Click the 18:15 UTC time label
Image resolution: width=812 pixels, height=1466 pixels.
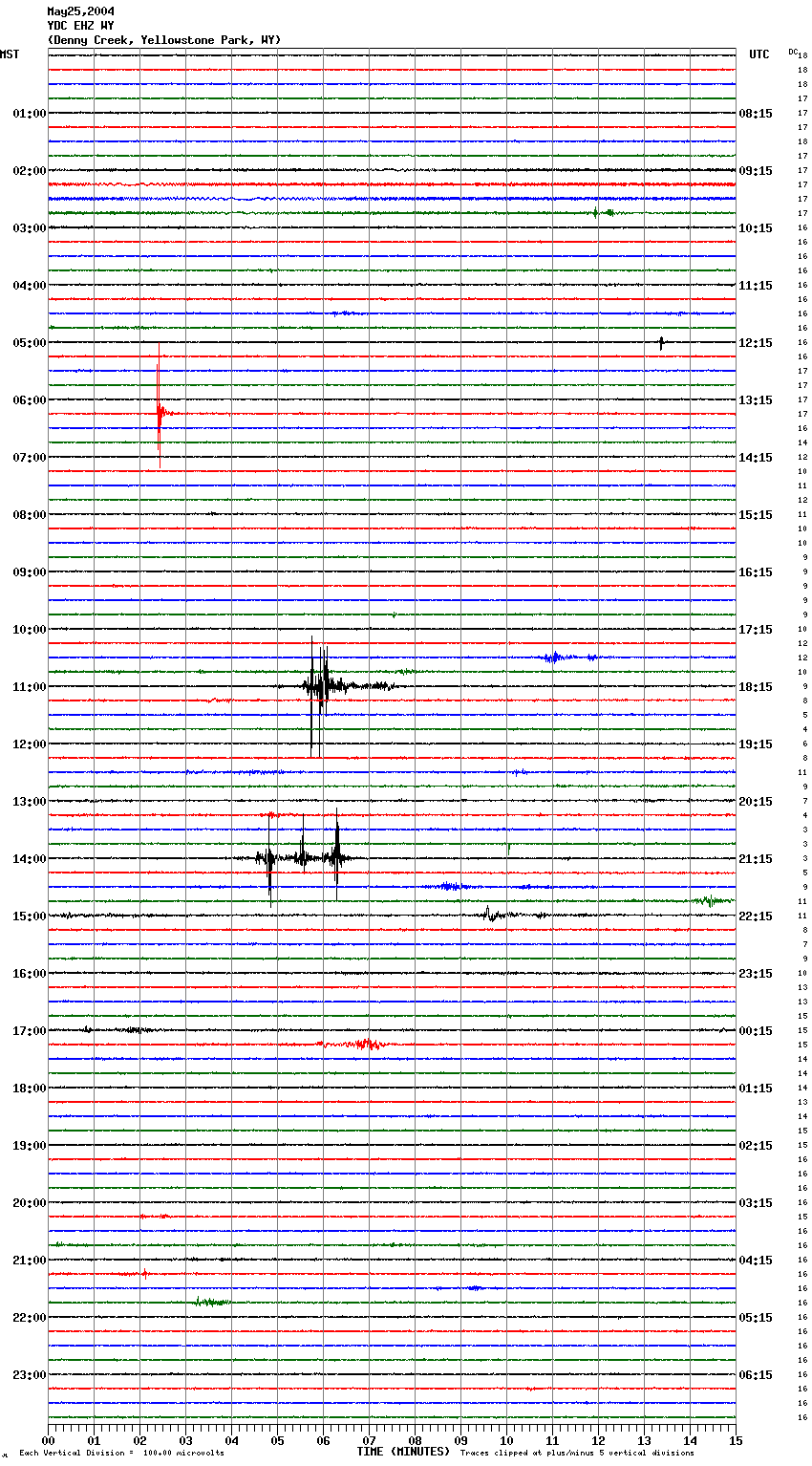756,687
